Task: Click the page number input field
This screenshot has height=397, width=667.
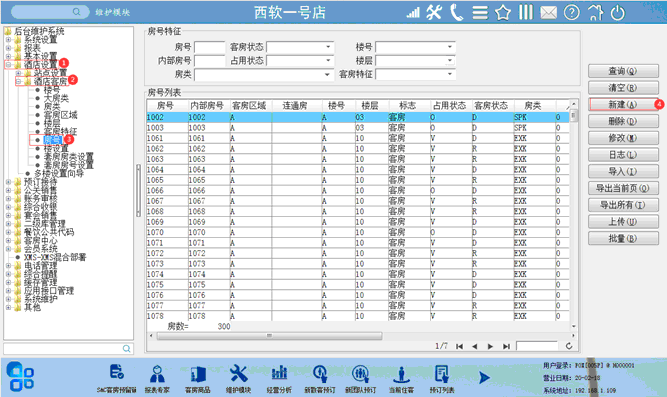Action: (x=537, y=346)
